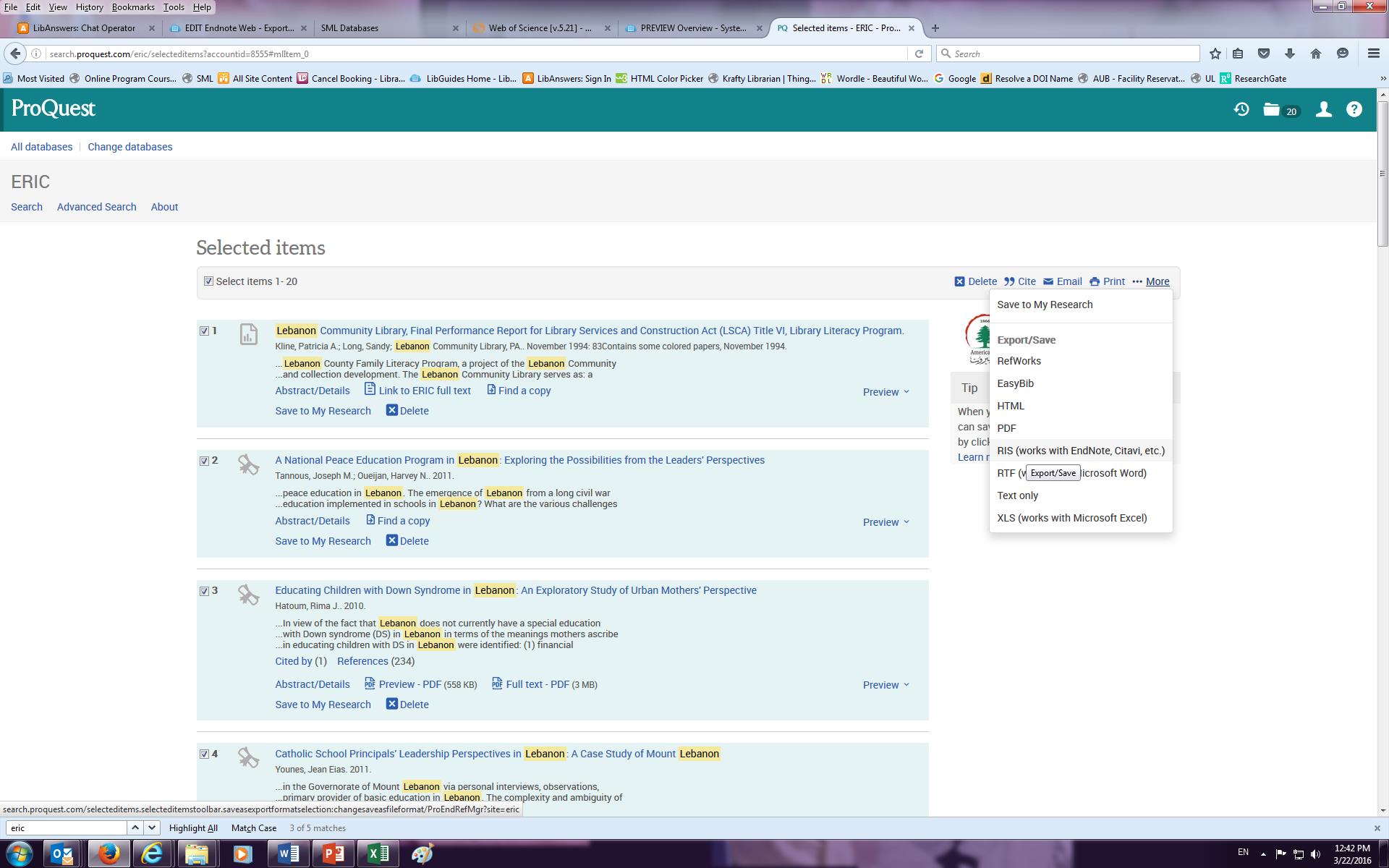
Task: Open selected items folder icon showing 20
Action: 1271,109
